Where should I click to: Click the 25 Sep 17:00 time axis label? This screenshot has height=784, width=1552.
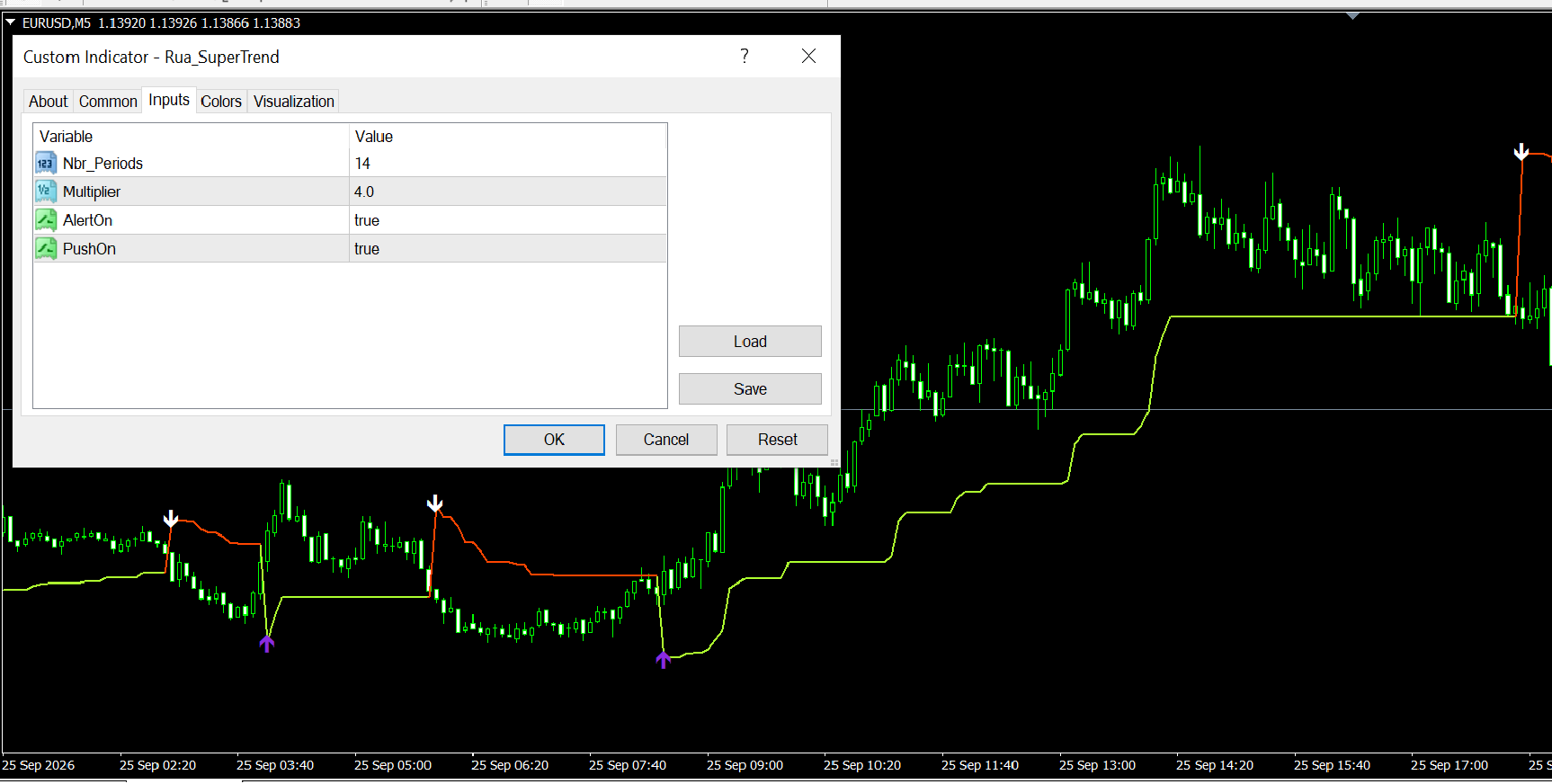[x=1449, y=765]
